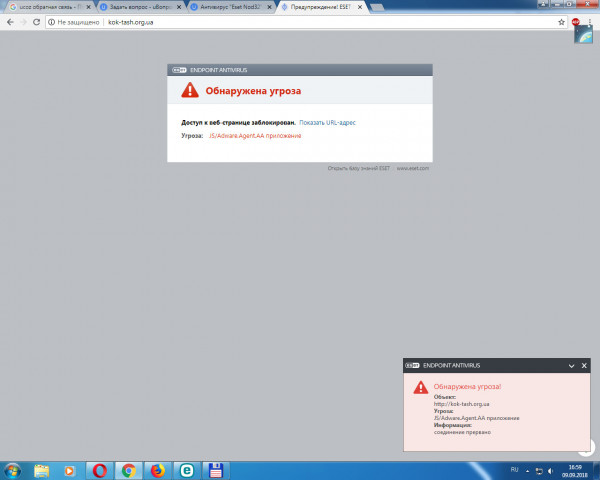Click the ESET logo in the notification header

412,366
